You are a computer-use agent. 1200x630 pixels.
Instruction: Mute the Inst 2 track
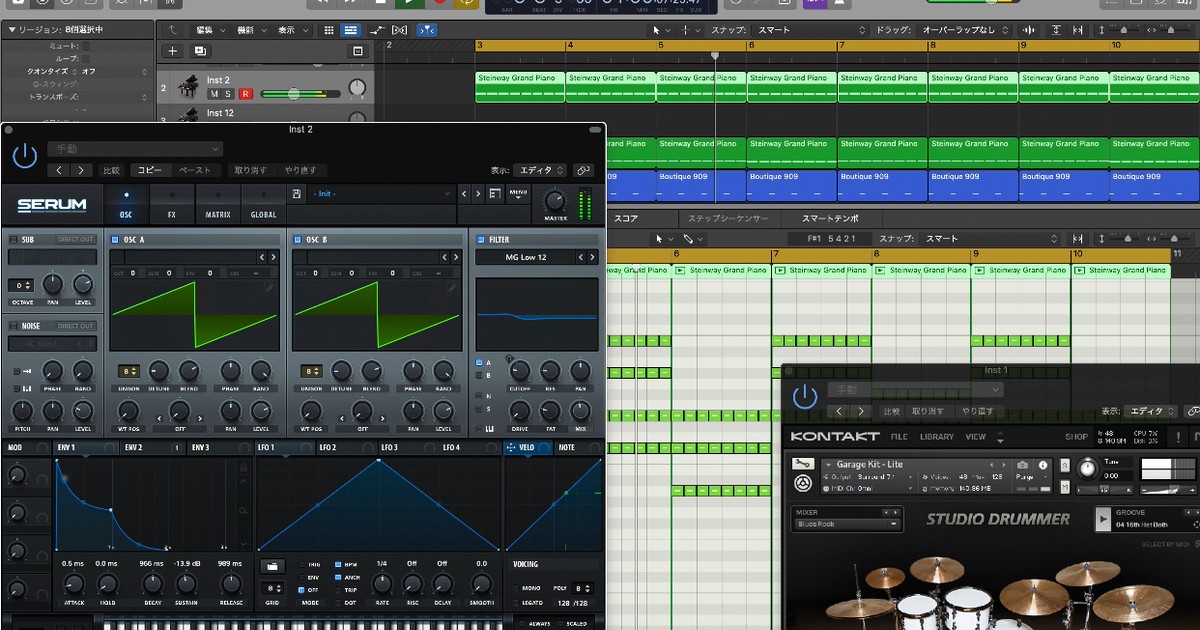[213, 94]
